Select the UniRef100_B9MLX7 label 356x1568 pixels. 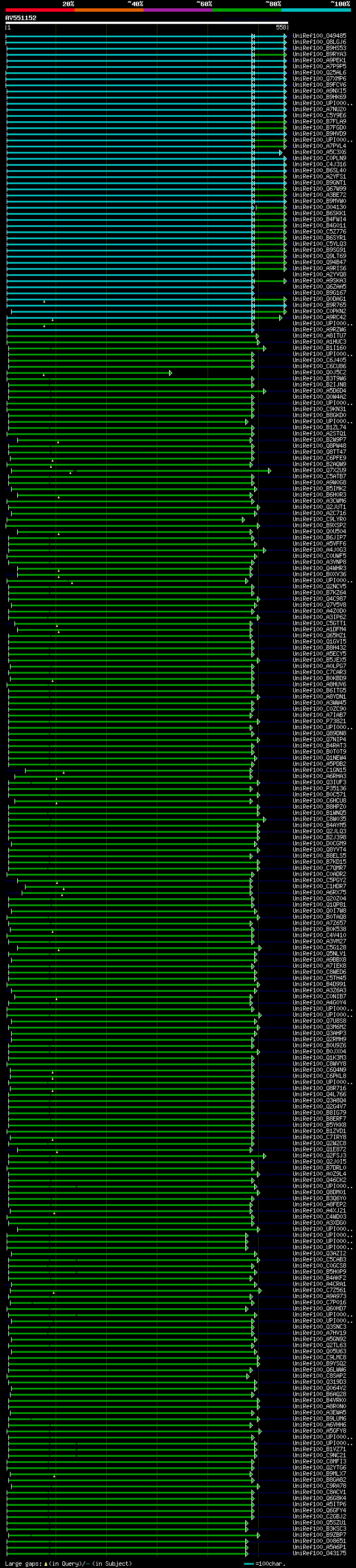tap(319, 1473)
